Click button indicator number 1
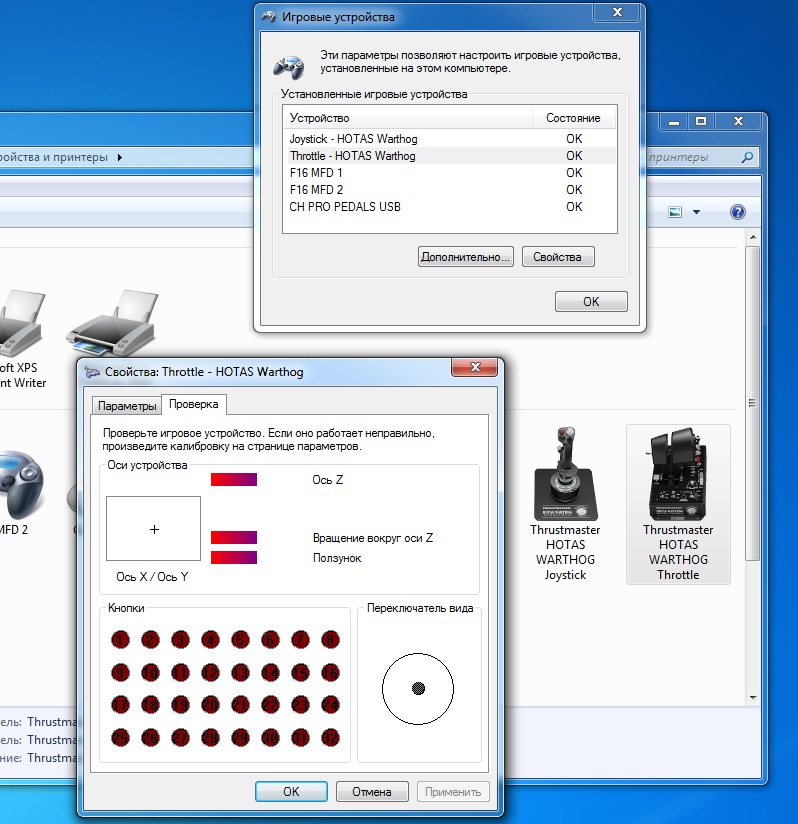This screenshot has width=798, height=824. tap(120, 640)
